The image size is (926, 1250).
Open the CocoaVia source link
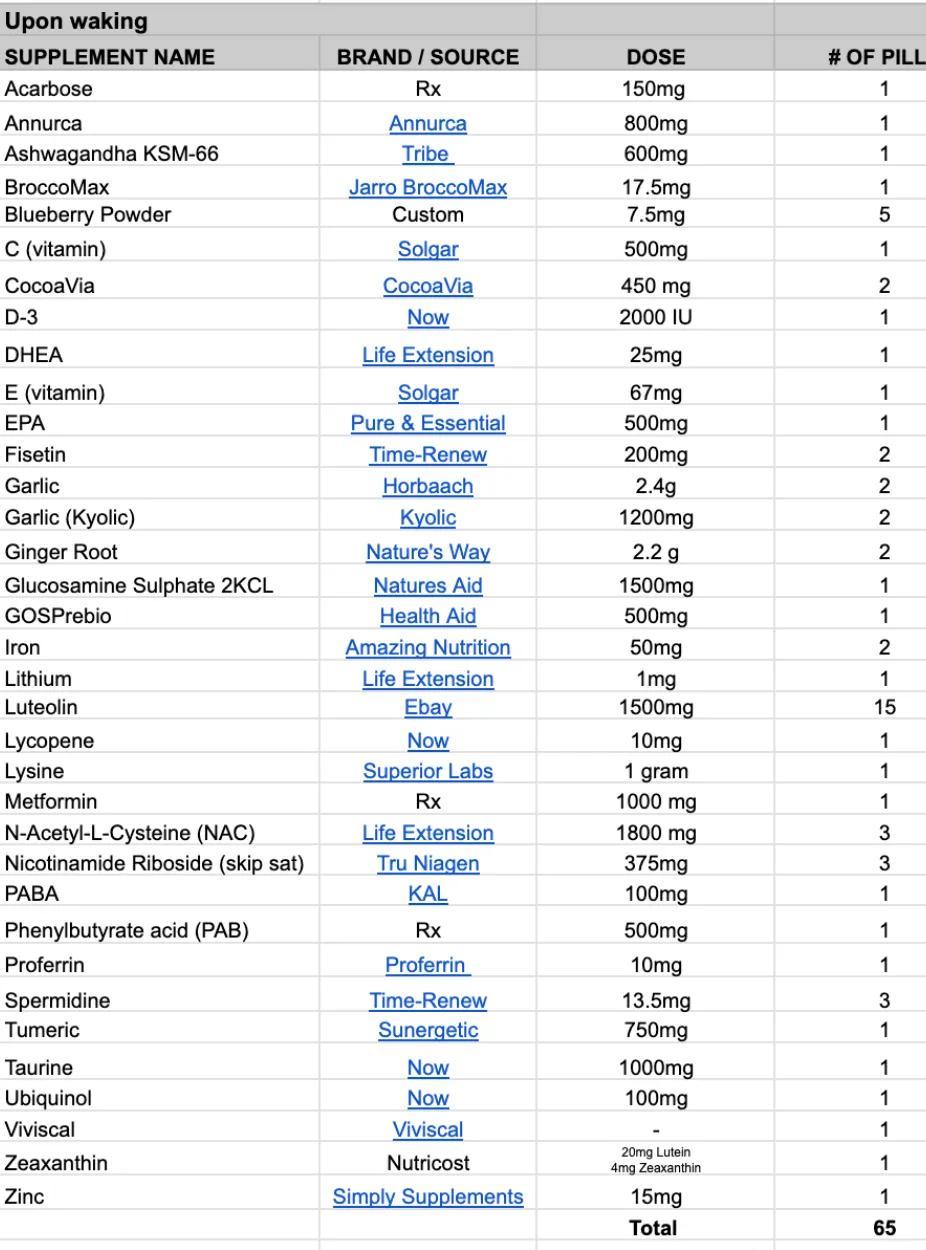pos(427,286)
